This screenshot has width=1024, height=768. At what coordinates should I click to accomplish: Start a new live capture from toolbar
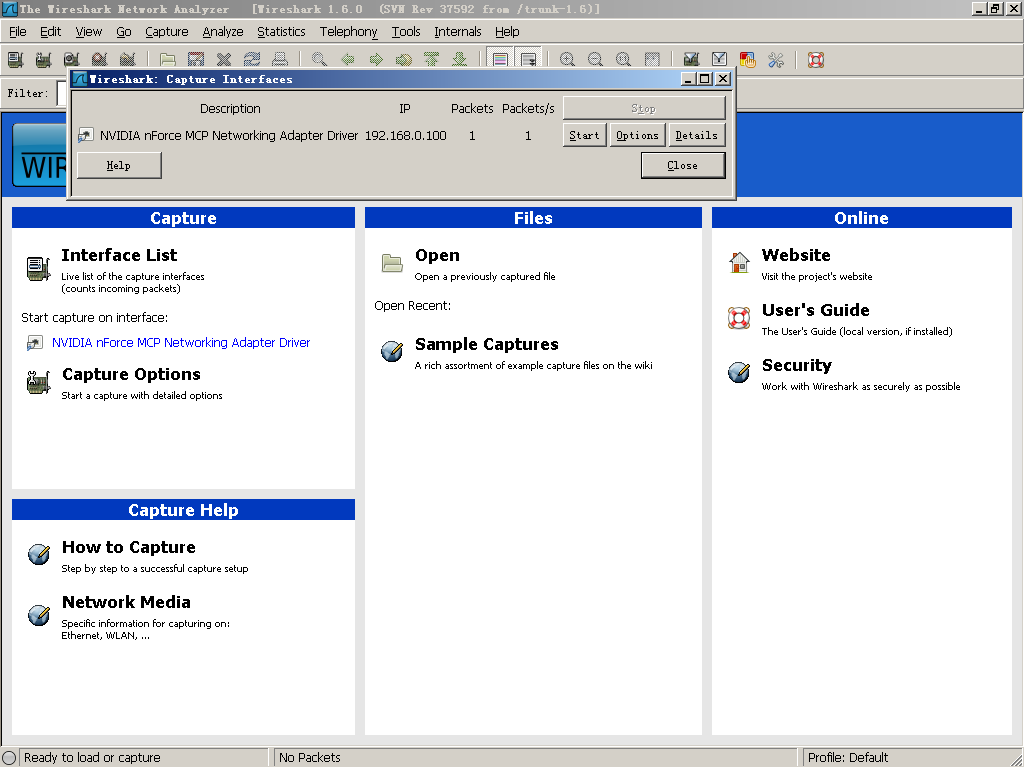pos(71,59)
